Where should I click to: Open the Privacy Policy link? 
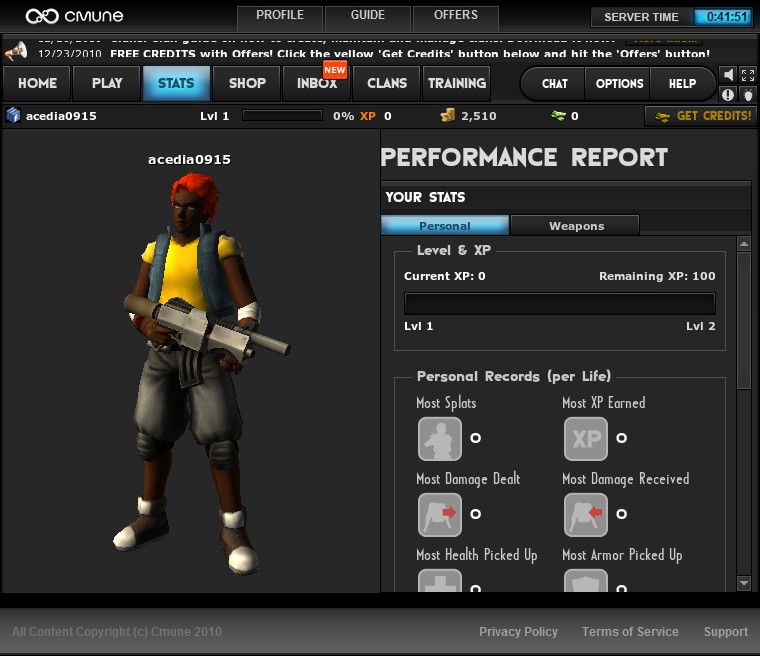(x=518, y=632)
